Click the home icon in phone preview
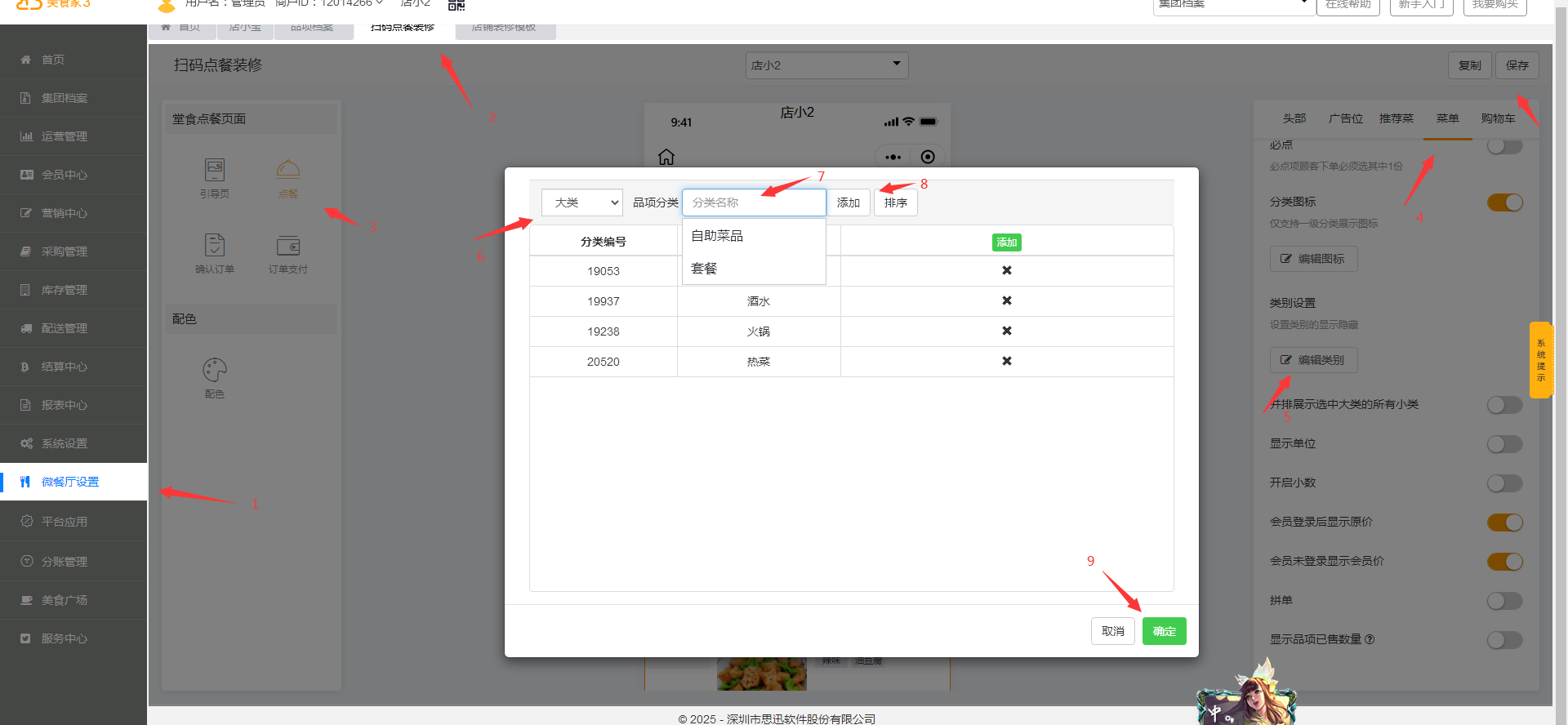Image resolution: width=1568 pixels, height=725 pixels. tap(666, 157)
